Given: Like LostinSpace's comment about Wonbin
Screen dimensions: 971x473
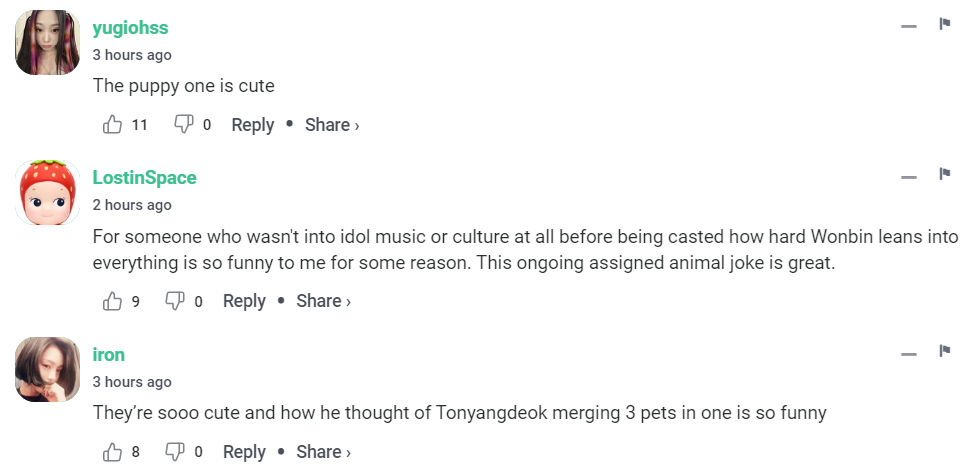Looking at the screenshot, I should pos(112,301).
